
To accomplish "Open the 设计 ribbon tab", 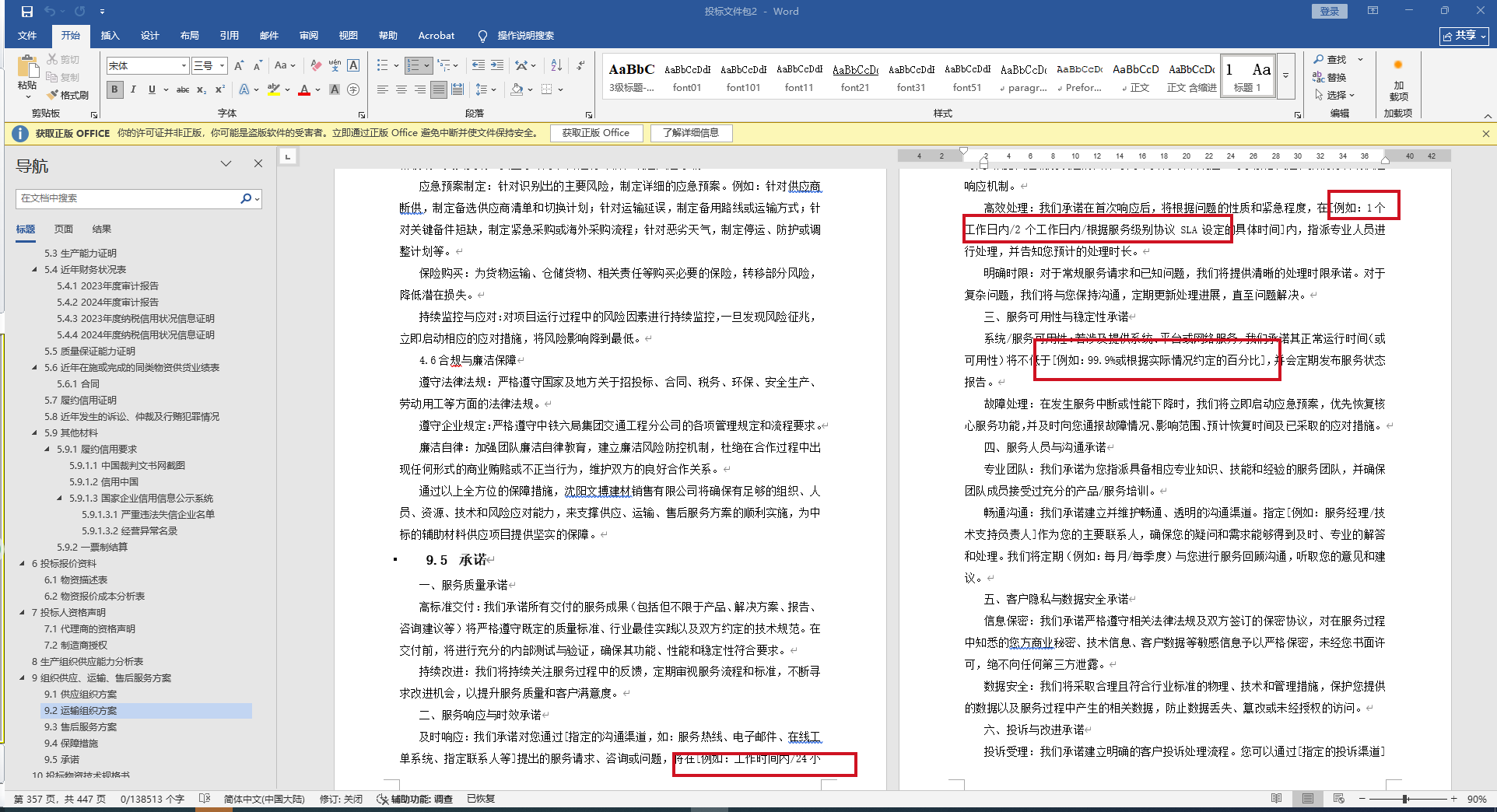I will click(150, 36).
